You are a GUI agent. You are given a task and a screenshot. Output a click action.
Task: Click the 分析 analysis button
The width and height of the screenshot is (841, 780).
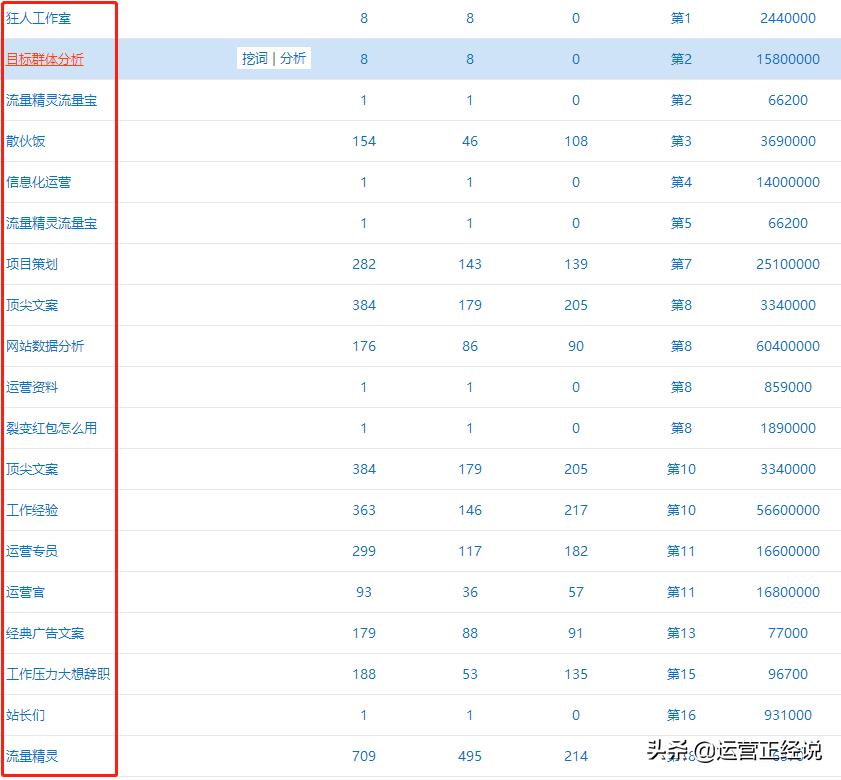click(292, 59)
